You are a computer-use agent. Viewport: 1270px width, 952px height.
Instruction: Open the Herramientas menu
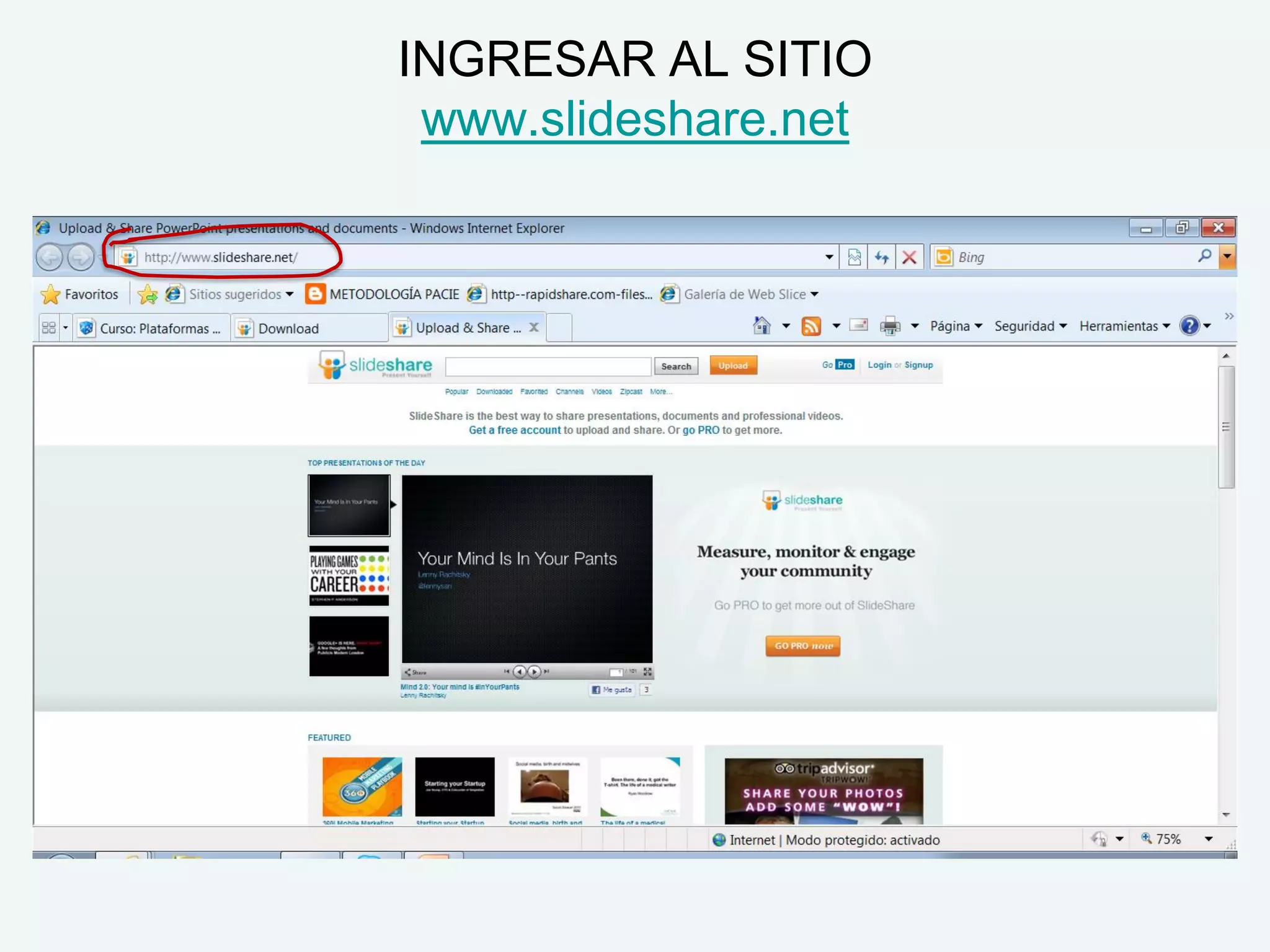point(1124,326)
